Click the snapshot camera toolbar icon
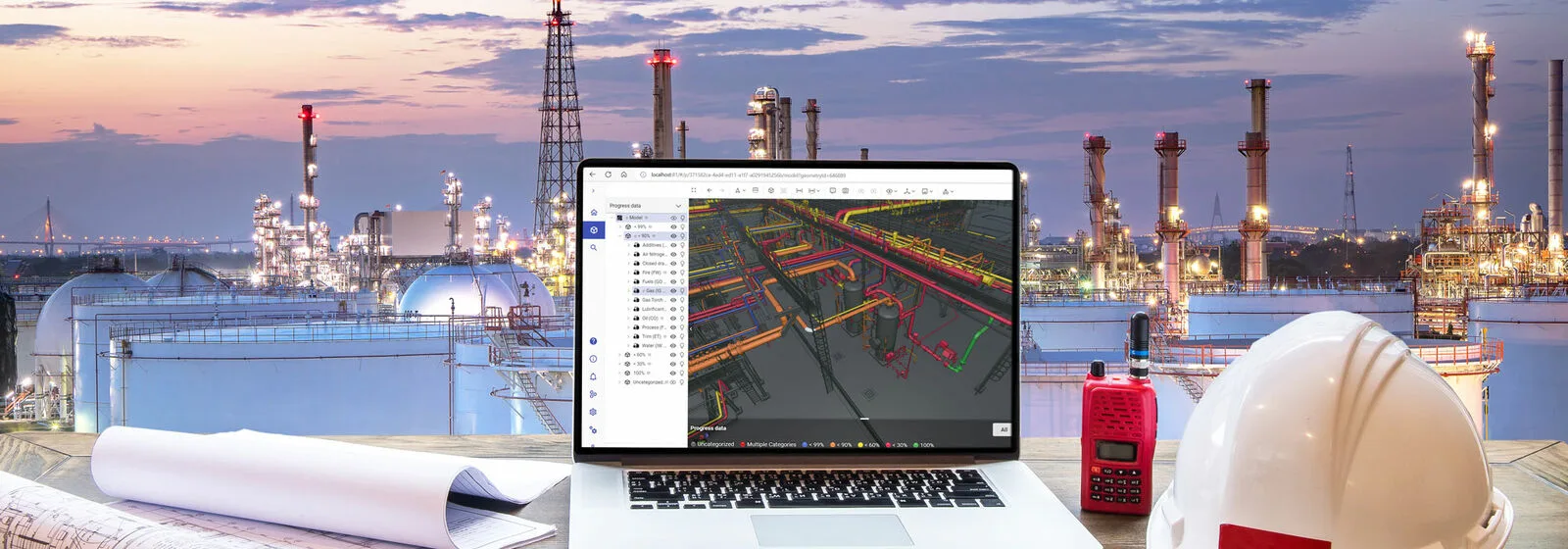 click(x=845, y=191)
